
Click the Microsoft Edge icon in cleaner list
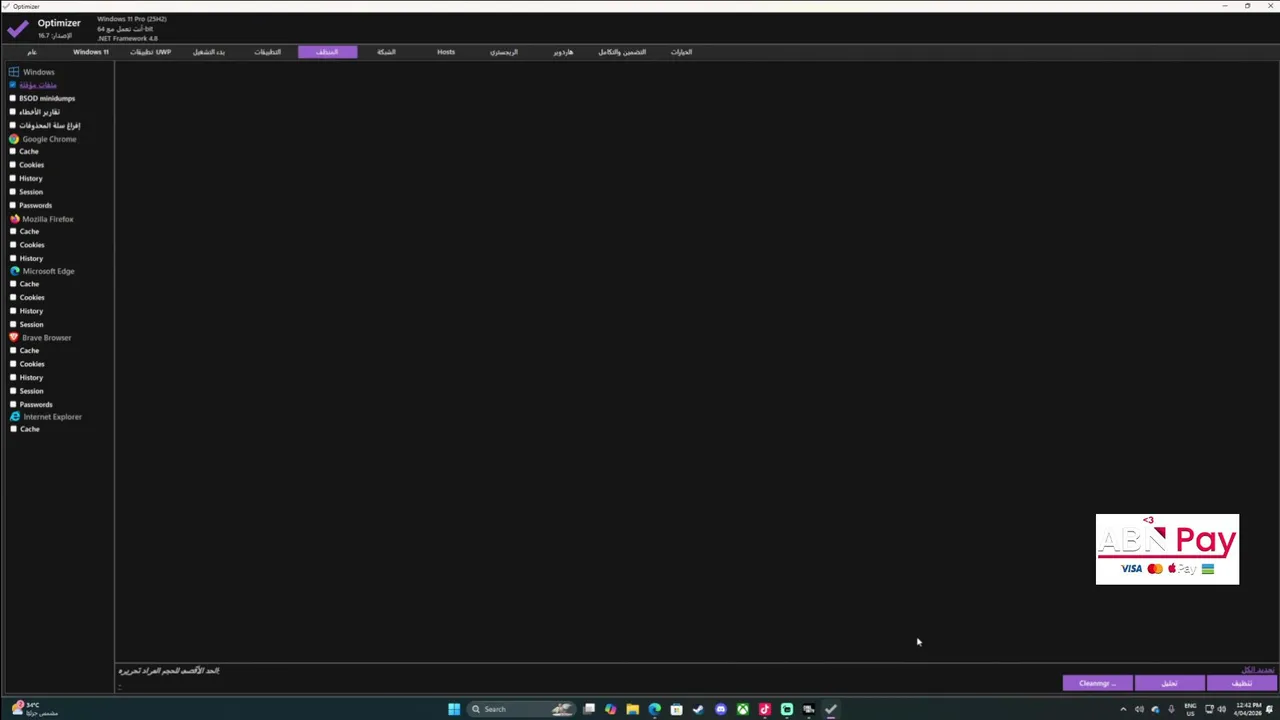click(14, 271)
